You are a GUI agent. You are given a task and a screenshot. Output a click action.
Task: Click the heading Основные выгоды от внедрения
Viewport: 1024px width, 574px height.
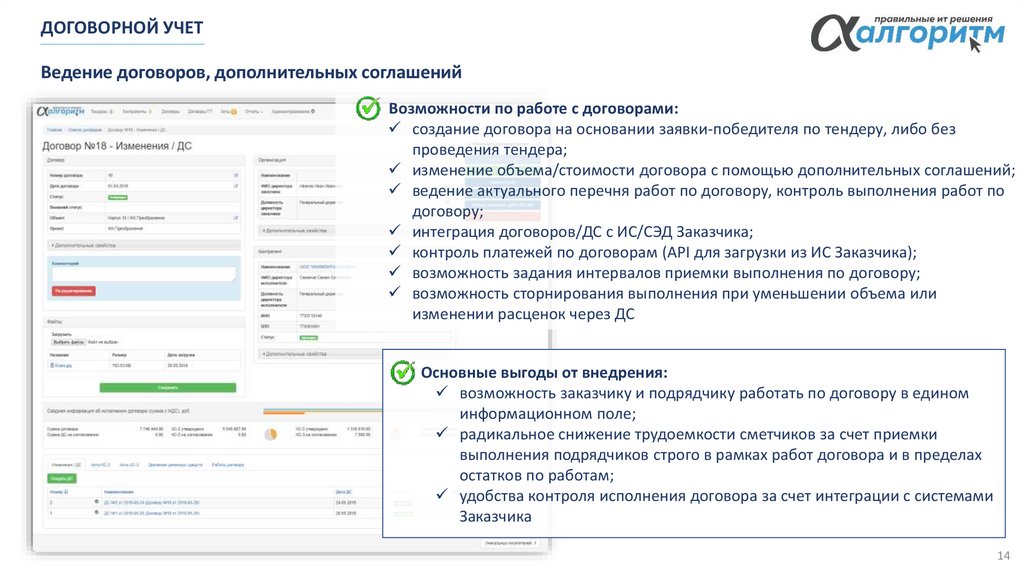tap(543, 372)
